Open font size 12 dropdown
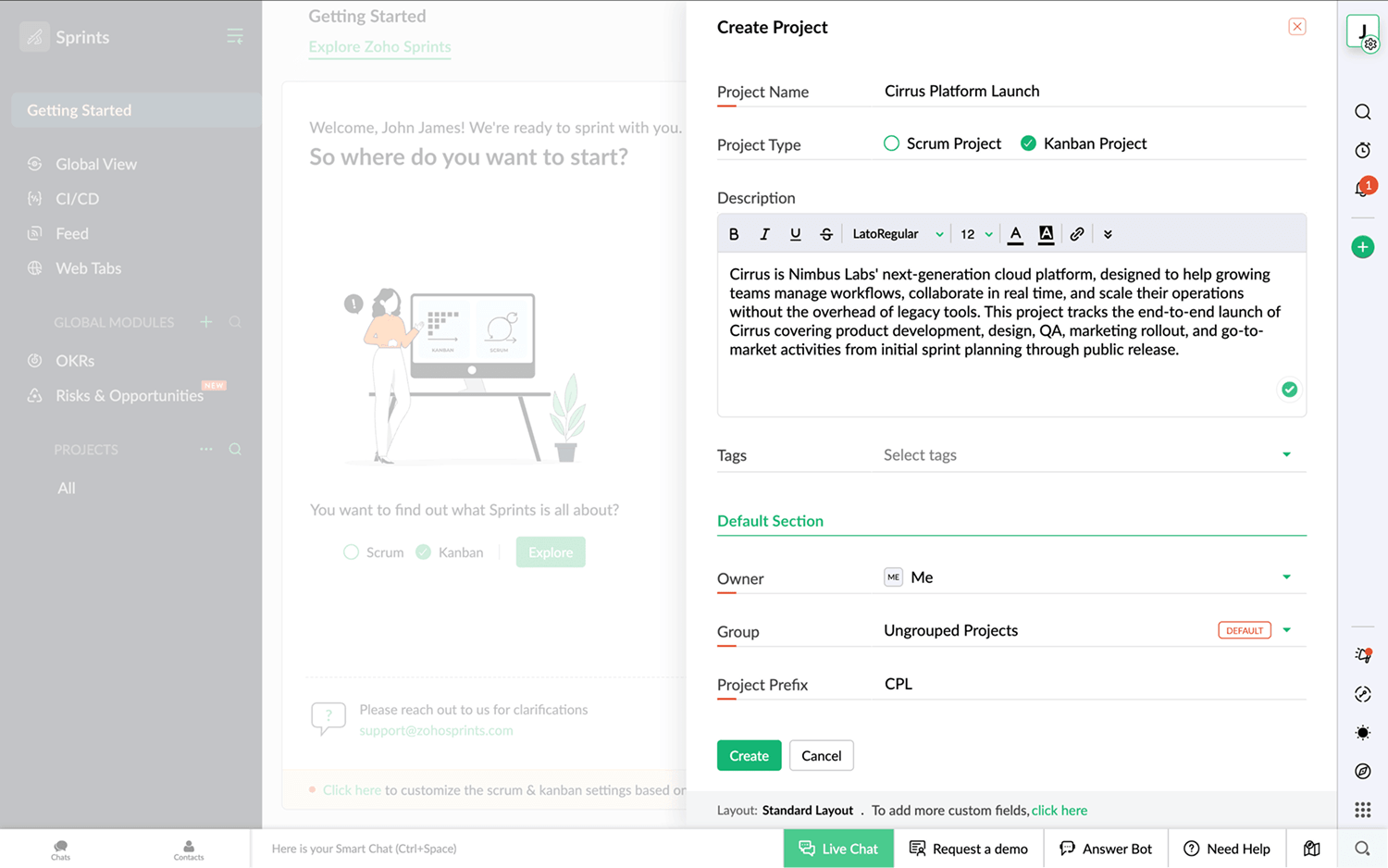The height and width of the screenshot is (868, 1388). [976, 234]
